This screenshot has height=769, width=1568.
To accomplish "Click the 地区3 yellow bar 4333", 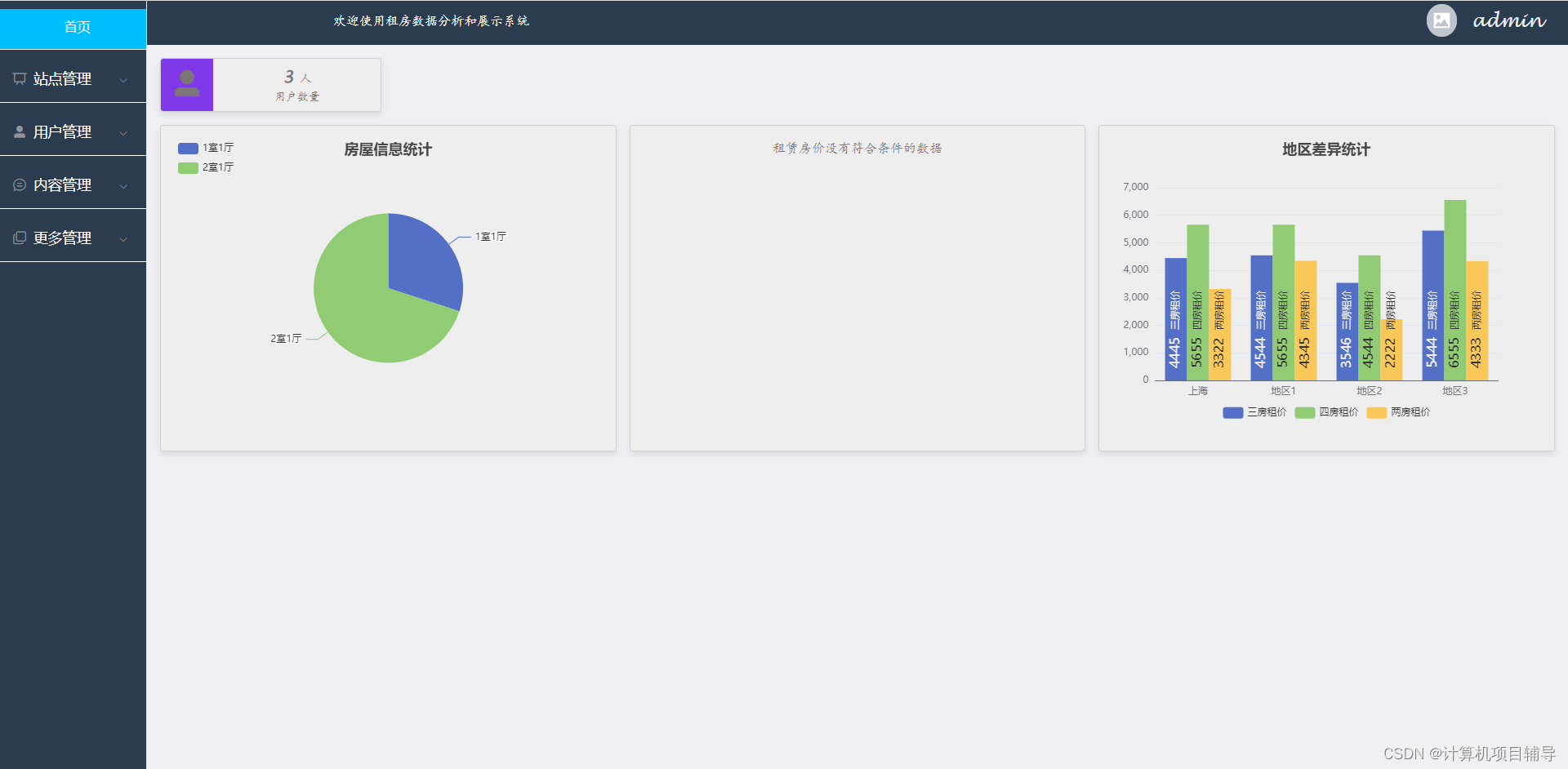I will [1477, 321].
